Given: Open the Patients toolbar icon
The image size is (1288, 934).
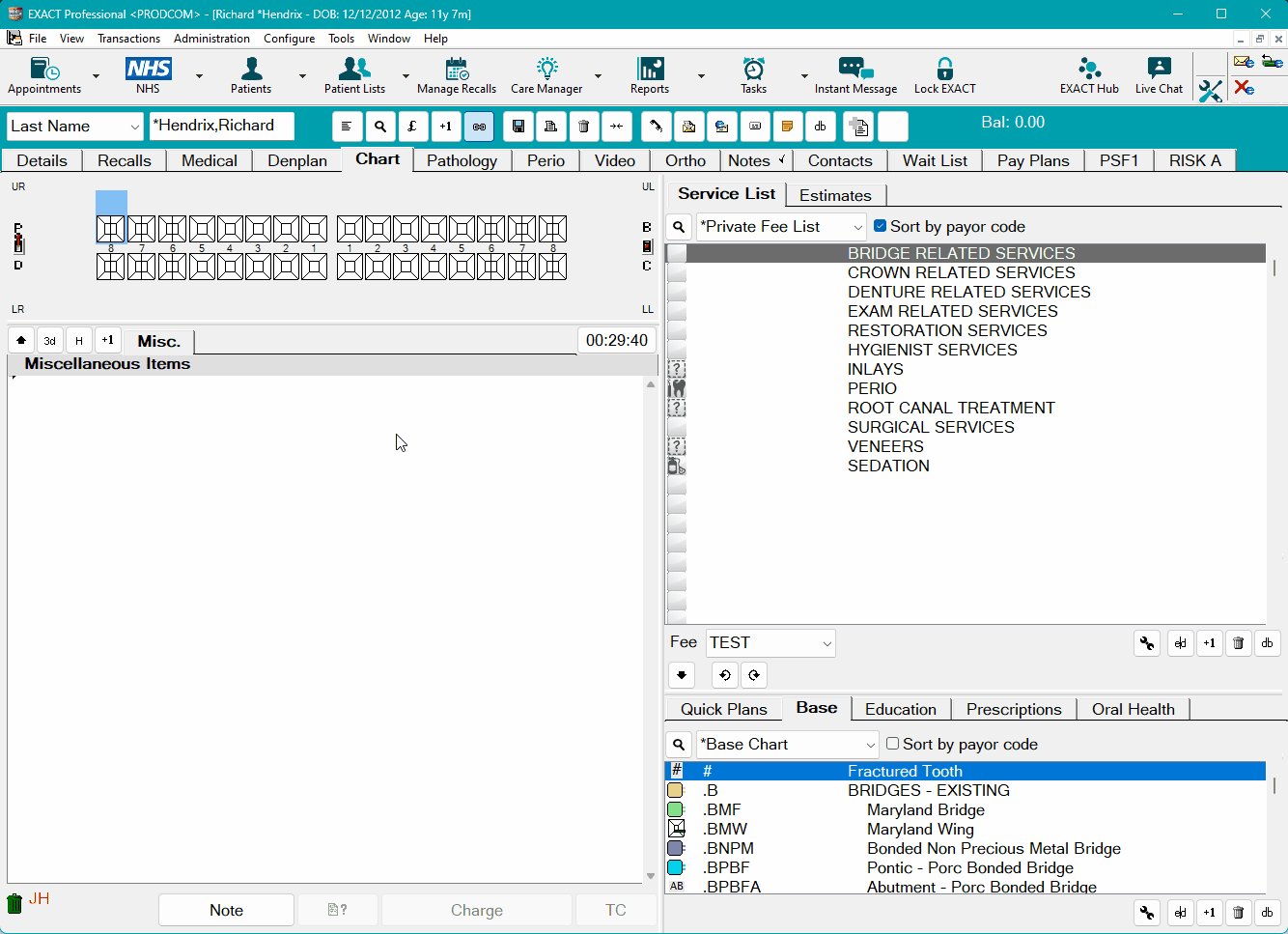Looking at the screenshot, I should coord(251,76).
